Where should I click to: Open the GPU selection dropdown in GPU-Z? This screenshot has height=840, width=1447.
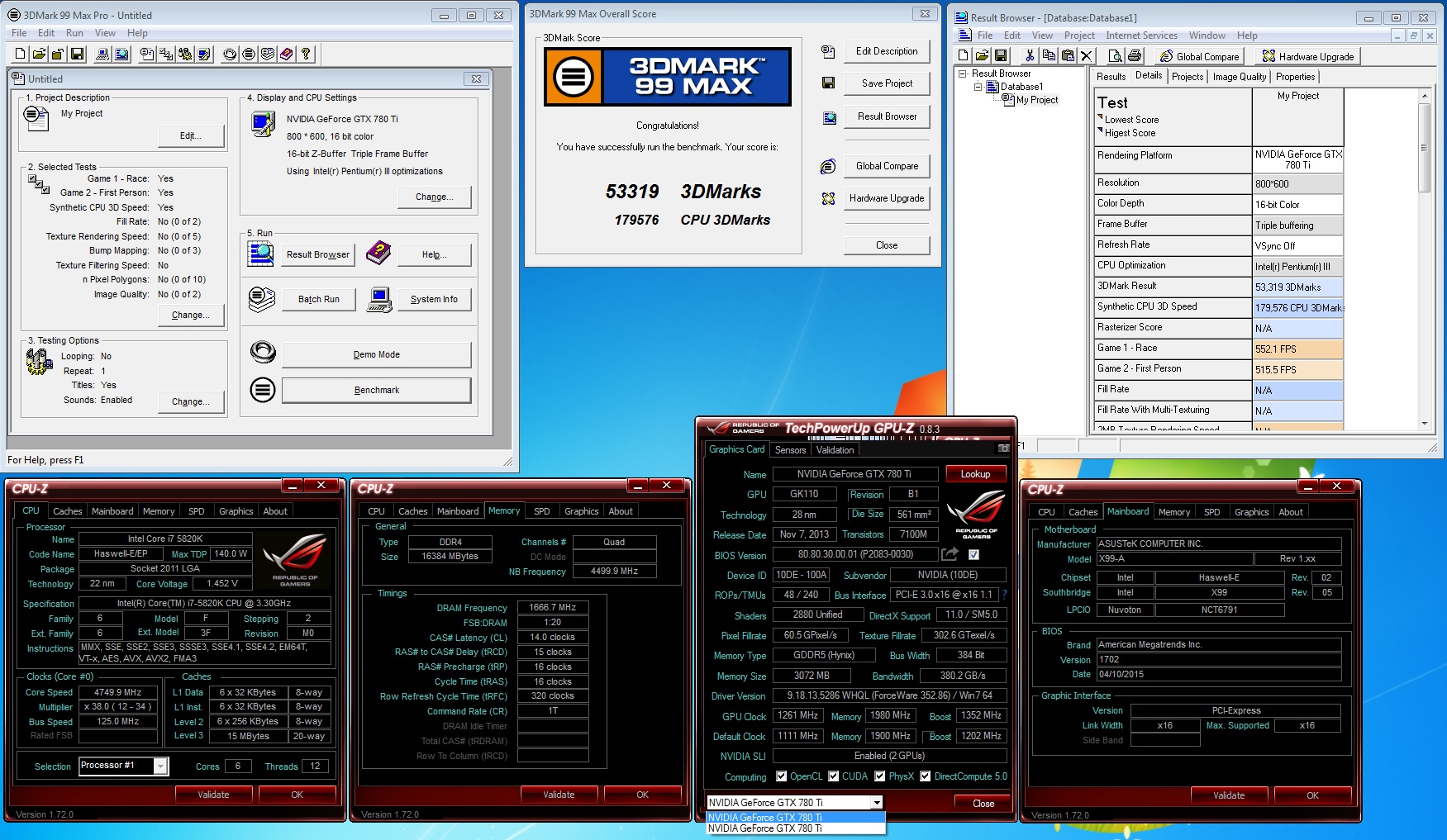coord(877,803)
